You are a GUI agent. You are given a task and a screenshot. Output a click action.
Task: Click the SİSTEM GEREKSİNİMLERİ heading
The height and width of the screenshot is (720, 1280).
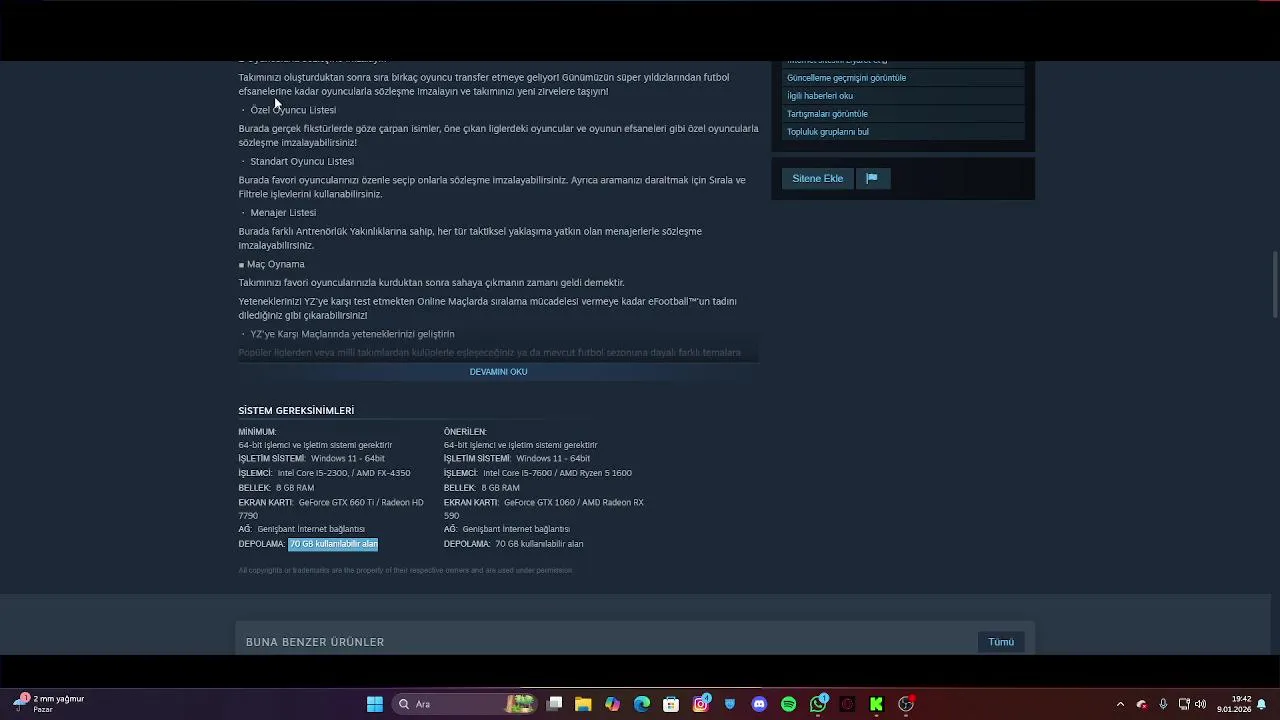296,411
